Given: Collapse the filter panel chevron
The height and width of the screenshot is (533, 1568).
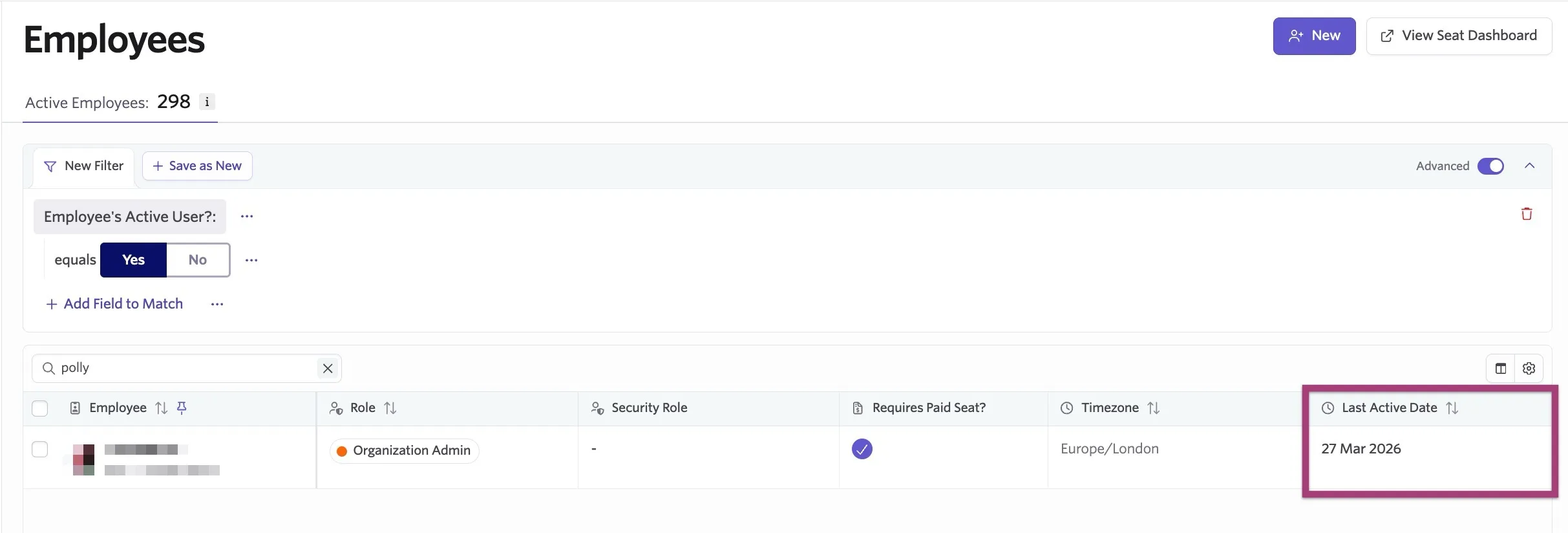Looking at the screenshot, I should 1529,166.
